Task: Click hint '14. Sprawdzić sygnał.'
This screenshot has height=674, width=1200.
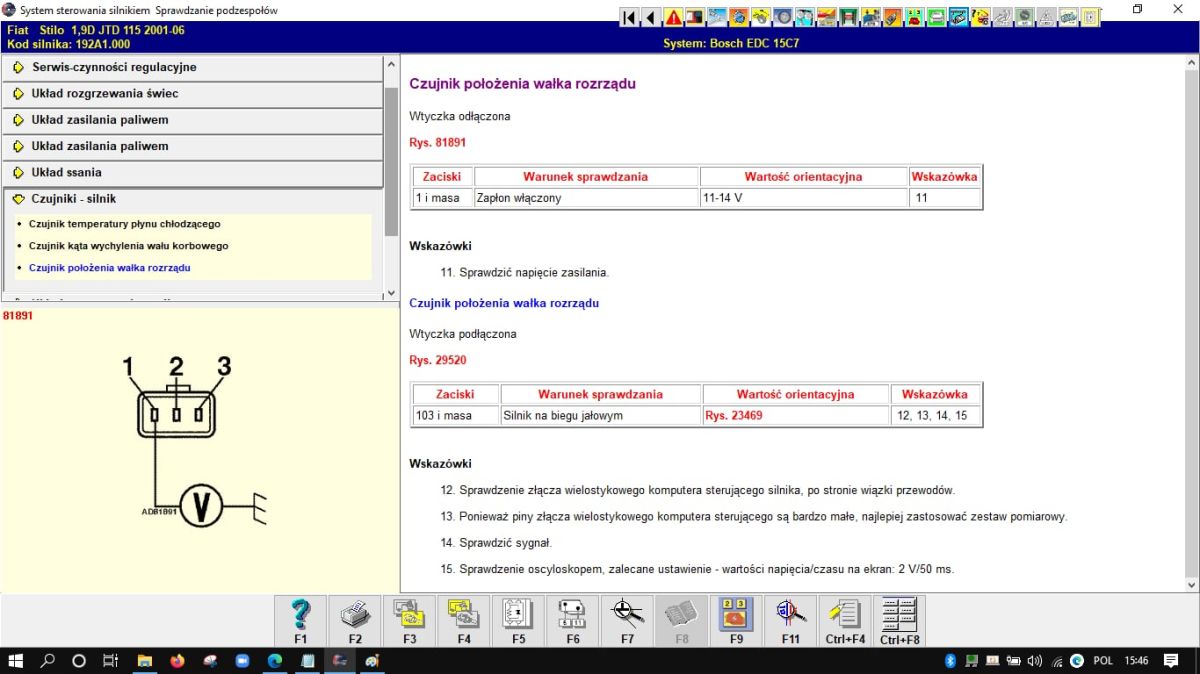Action: click(496, 543)
